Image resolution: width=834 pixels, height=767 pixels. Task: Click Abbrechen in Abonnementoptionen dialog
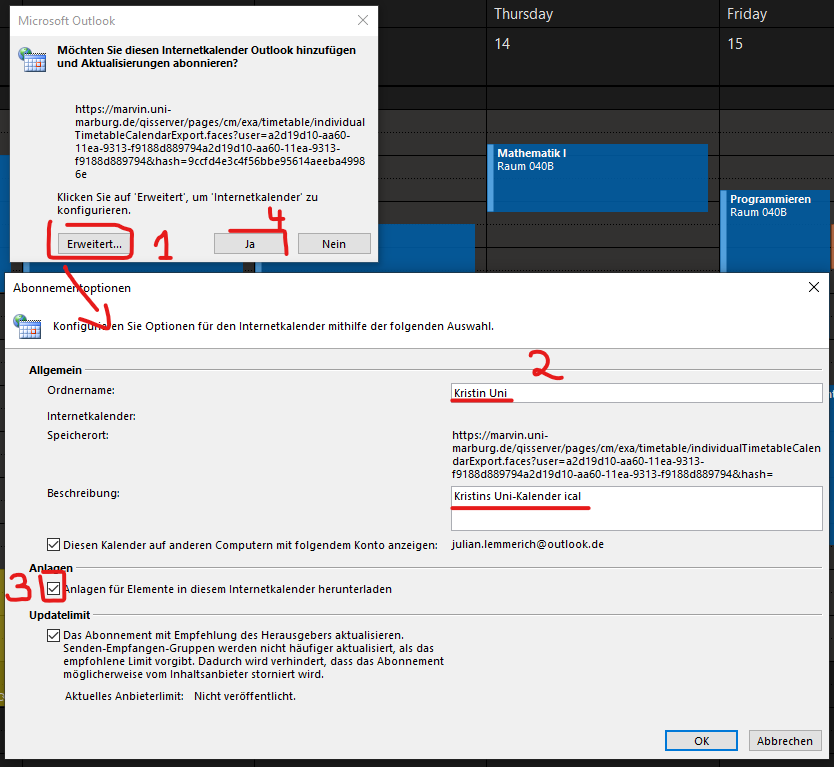(x=785, y=740)
